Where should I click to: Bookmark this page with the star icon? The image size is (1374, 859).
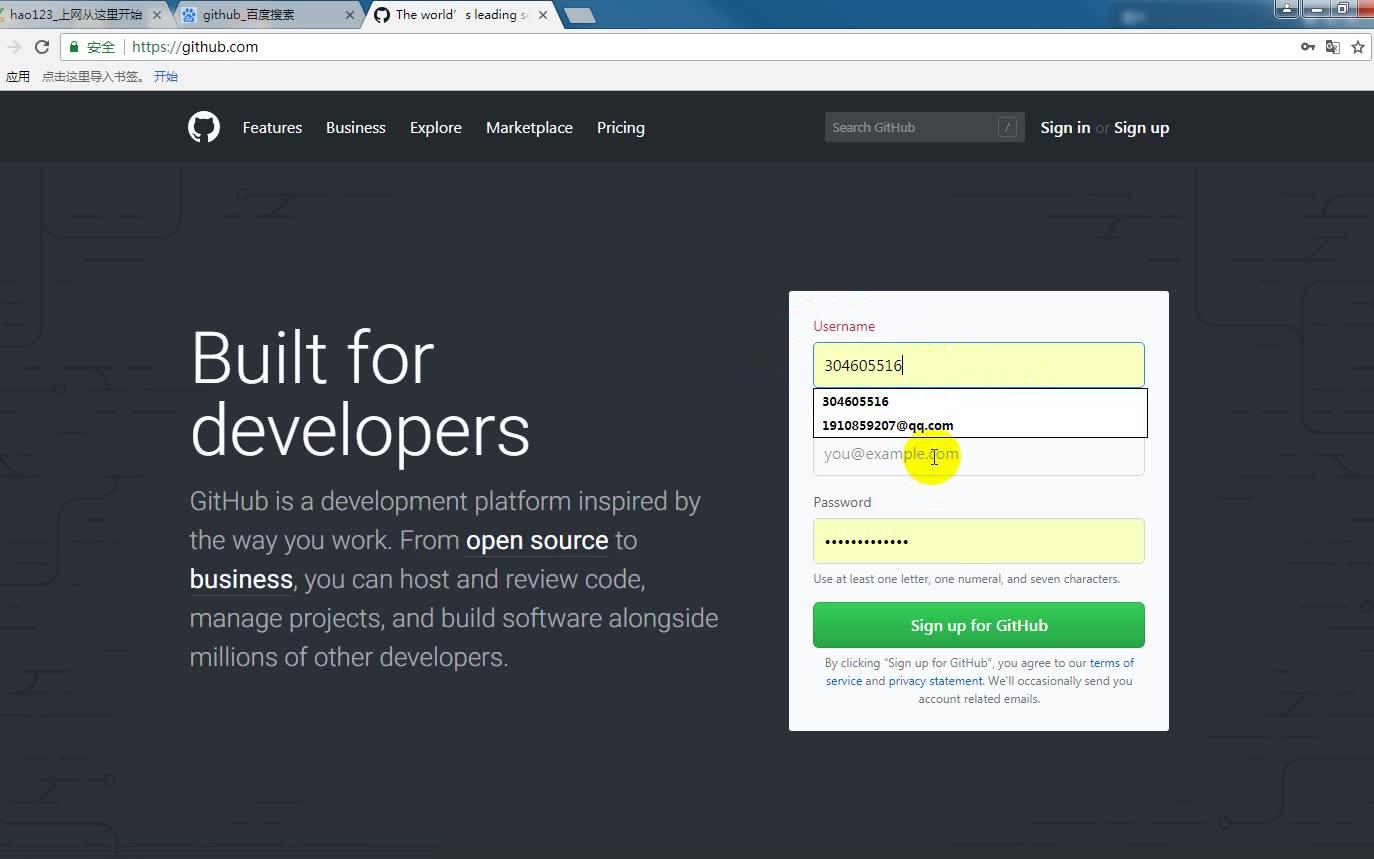[x=1358, y=47]
